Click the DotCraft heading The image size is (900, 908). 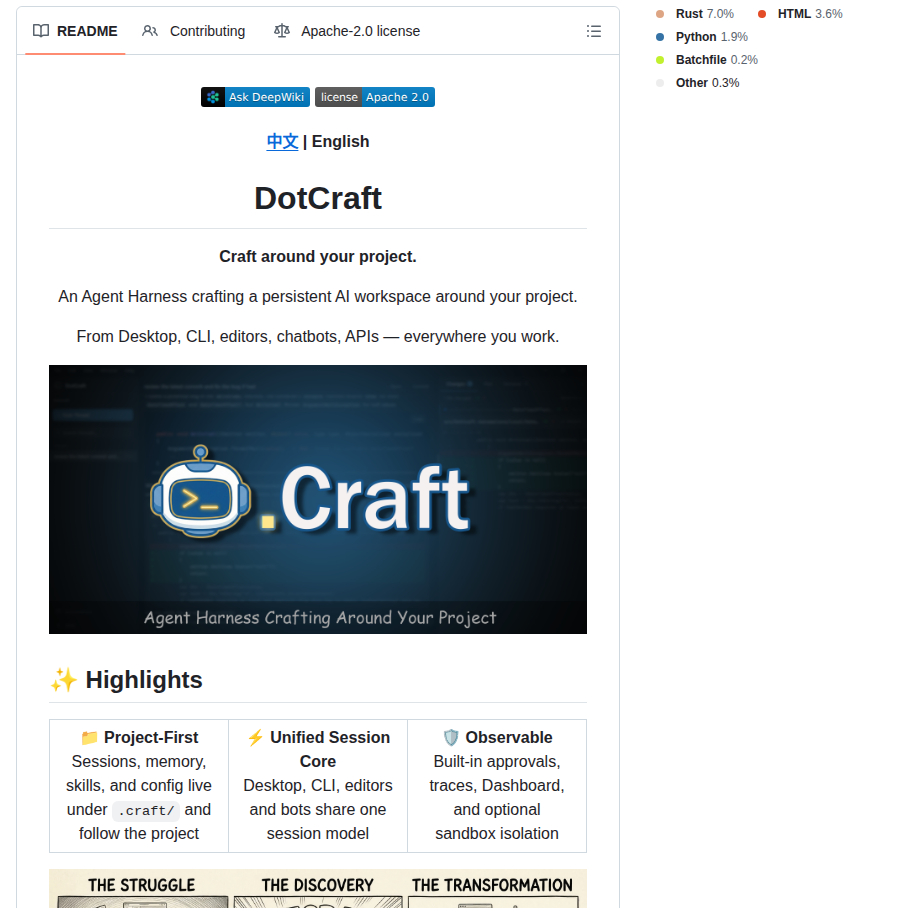point(318,199)
